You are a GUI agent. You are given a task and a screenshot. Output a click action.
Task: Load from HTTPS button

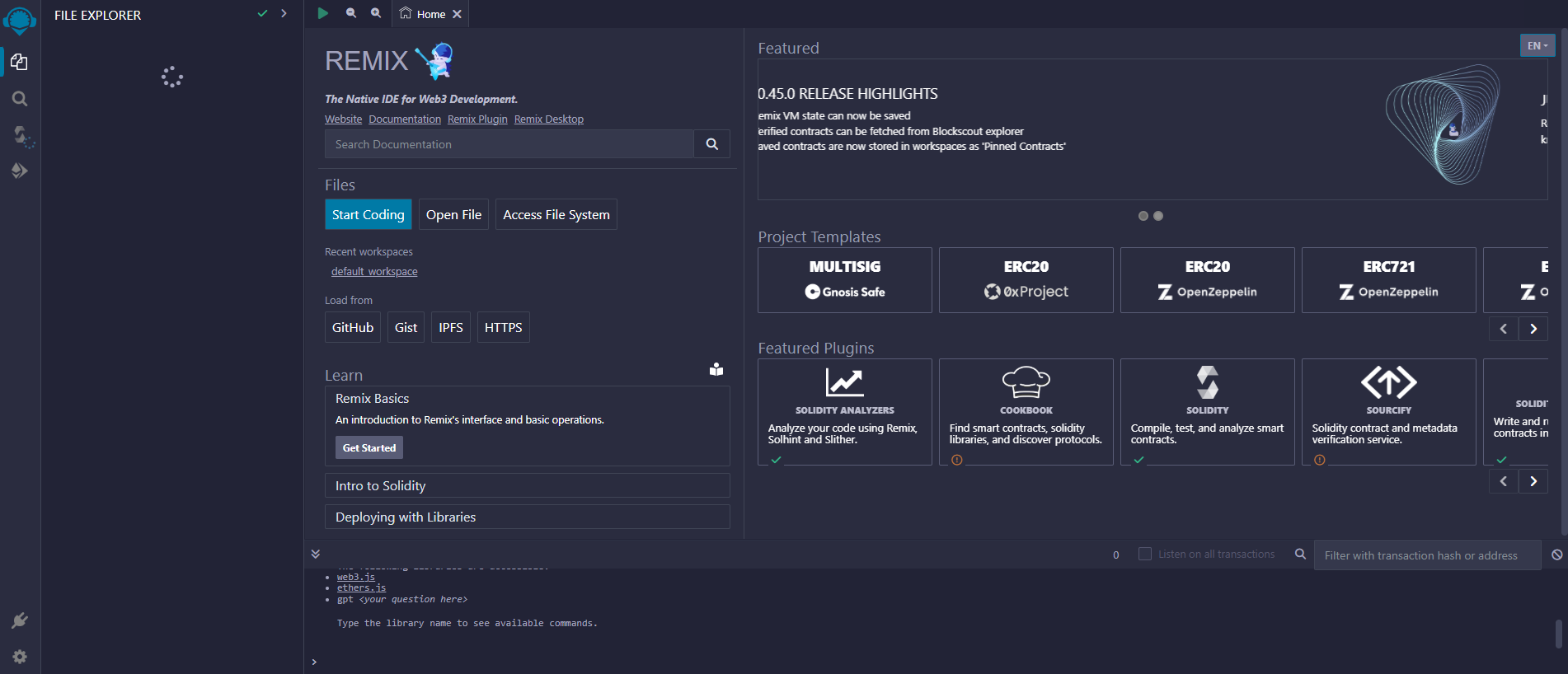(504, 327)
